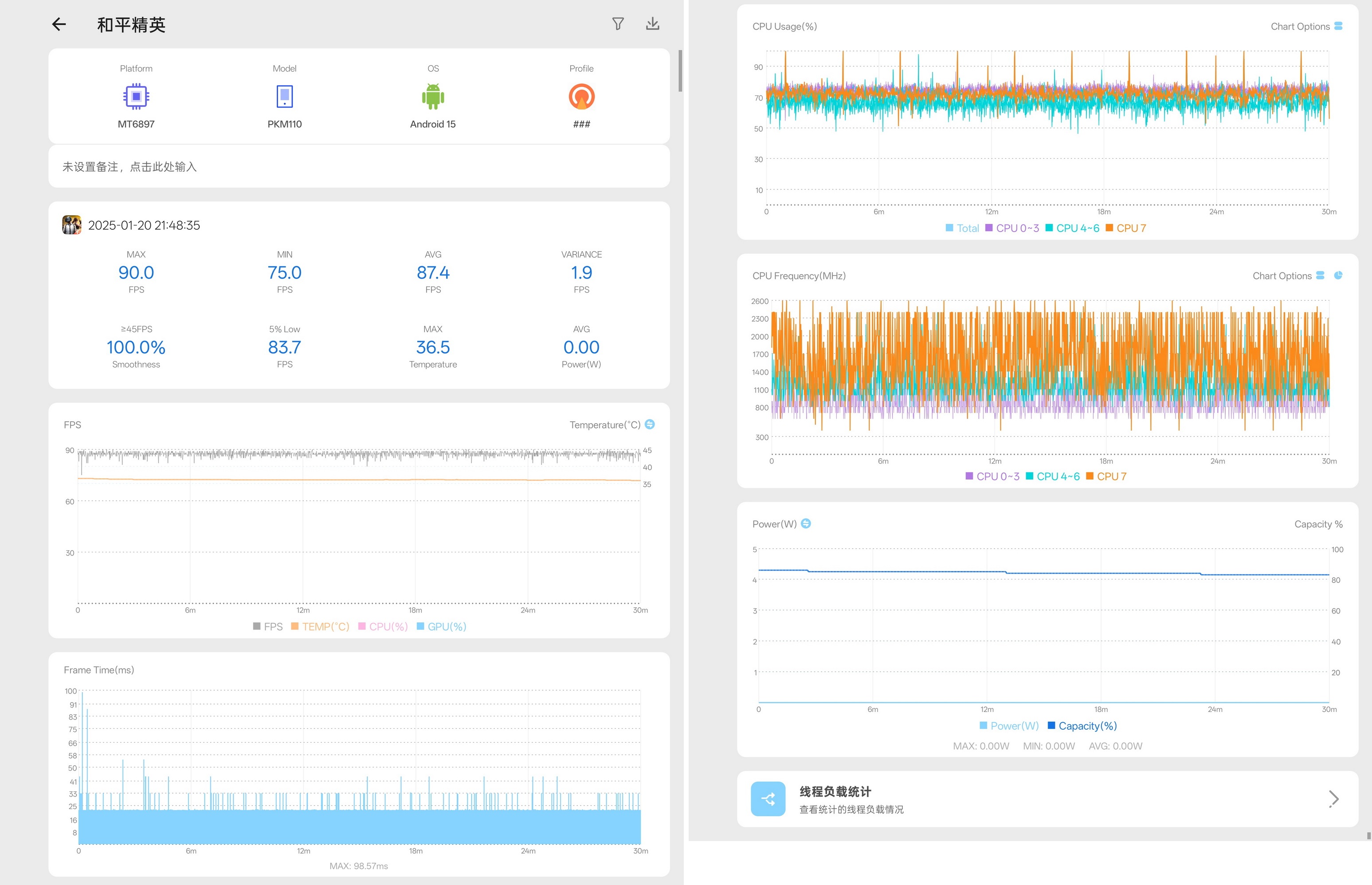
Task: Toggle CPU 7 in CPU Usage legend
Action: (1125, 228)
